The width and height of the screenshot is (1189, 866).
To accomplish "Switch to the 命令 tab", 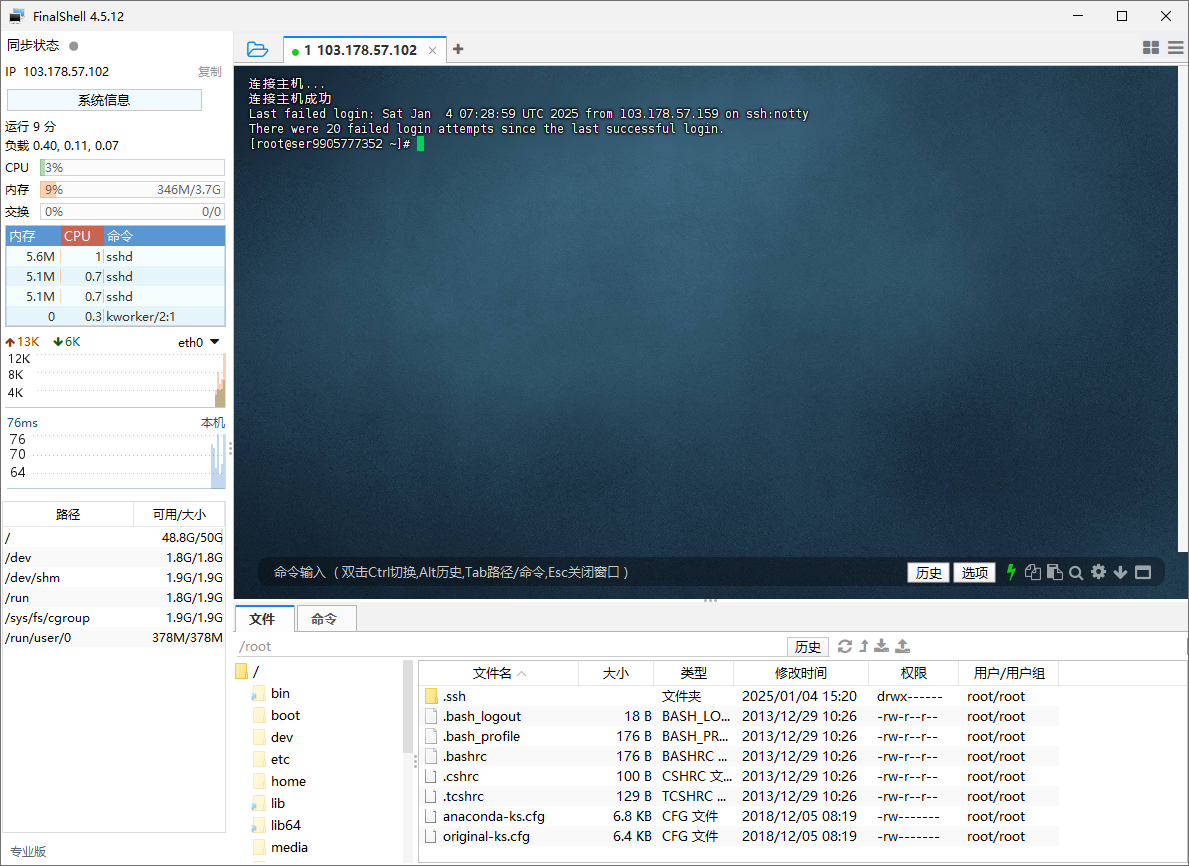I will point(324,619).
